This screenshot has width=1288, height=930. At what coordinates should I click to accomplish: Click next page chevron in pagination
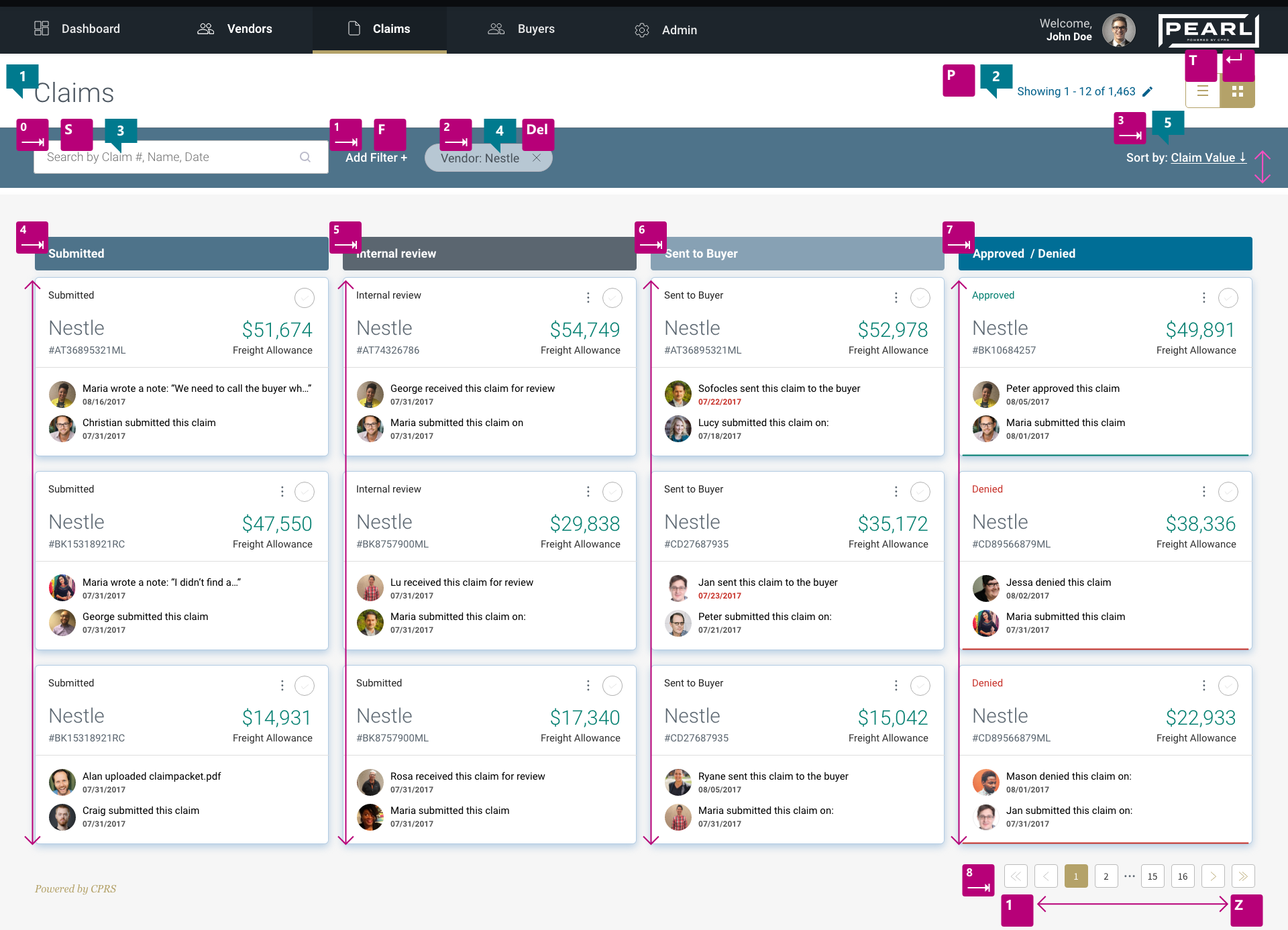point(1213,876)
